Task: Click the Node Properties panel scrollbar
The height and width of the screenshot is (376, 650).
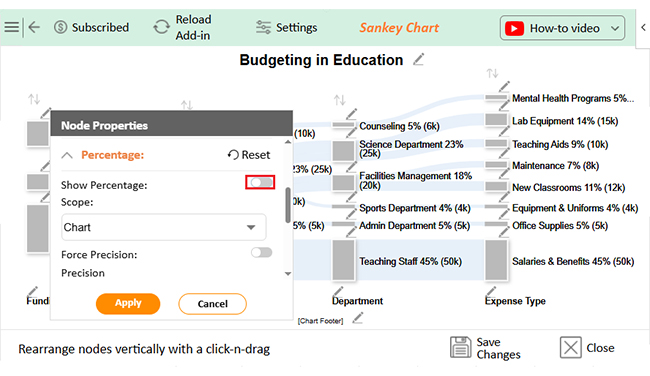Action: (x=288, y=205)
